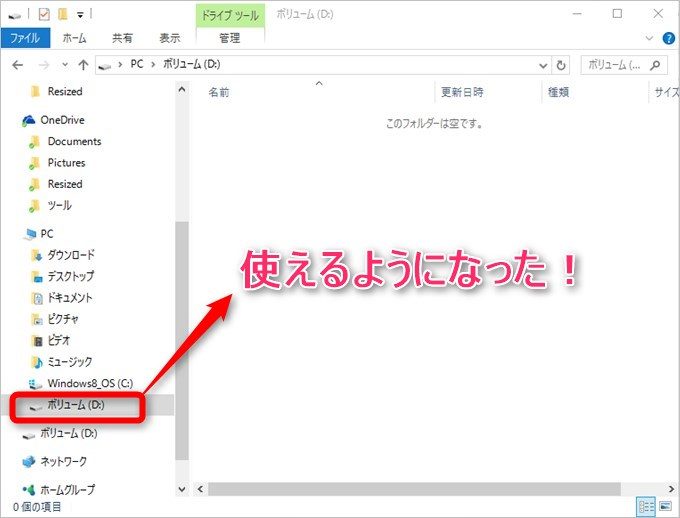Screen dimensions: 680x518
Task: Go forward with the right arrow button
Action: click(x=44, y=65)
